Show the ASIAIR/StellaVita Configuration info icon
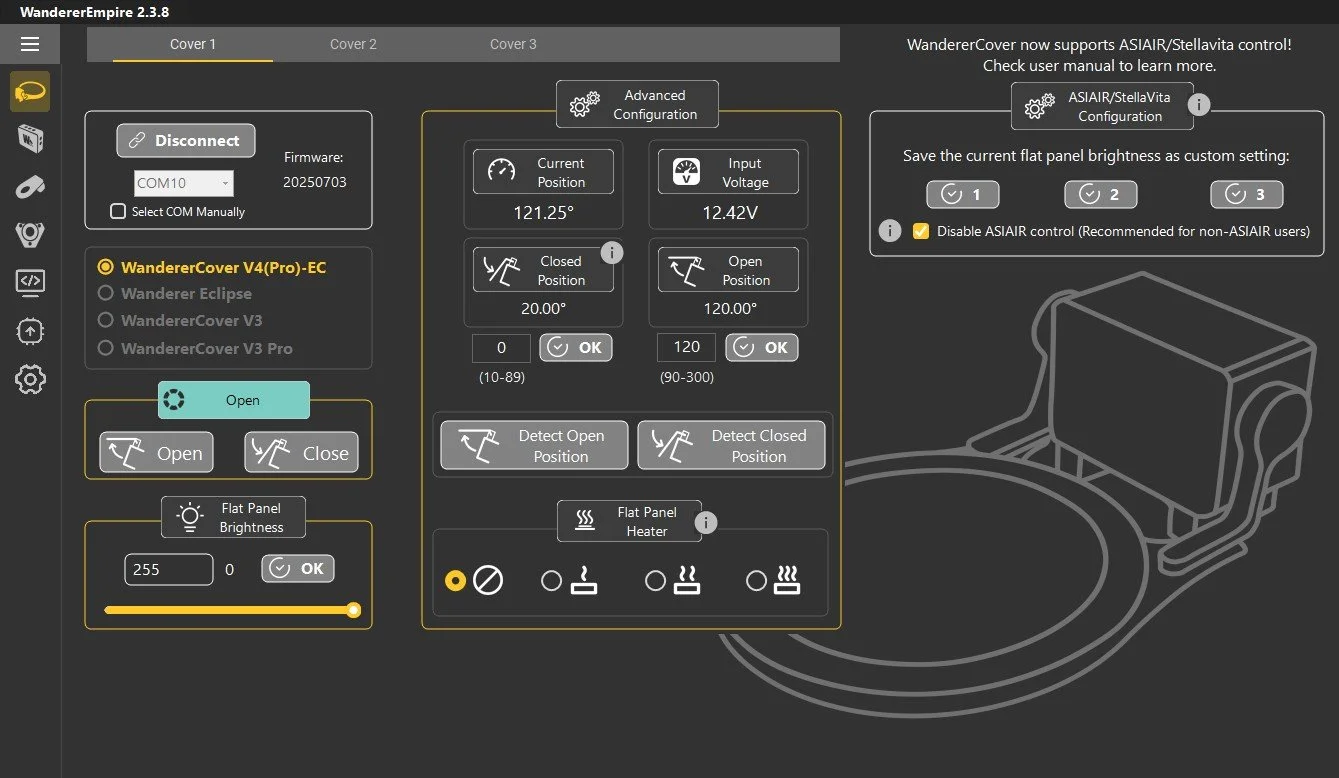1339x778 pixels. point(1198,104)
